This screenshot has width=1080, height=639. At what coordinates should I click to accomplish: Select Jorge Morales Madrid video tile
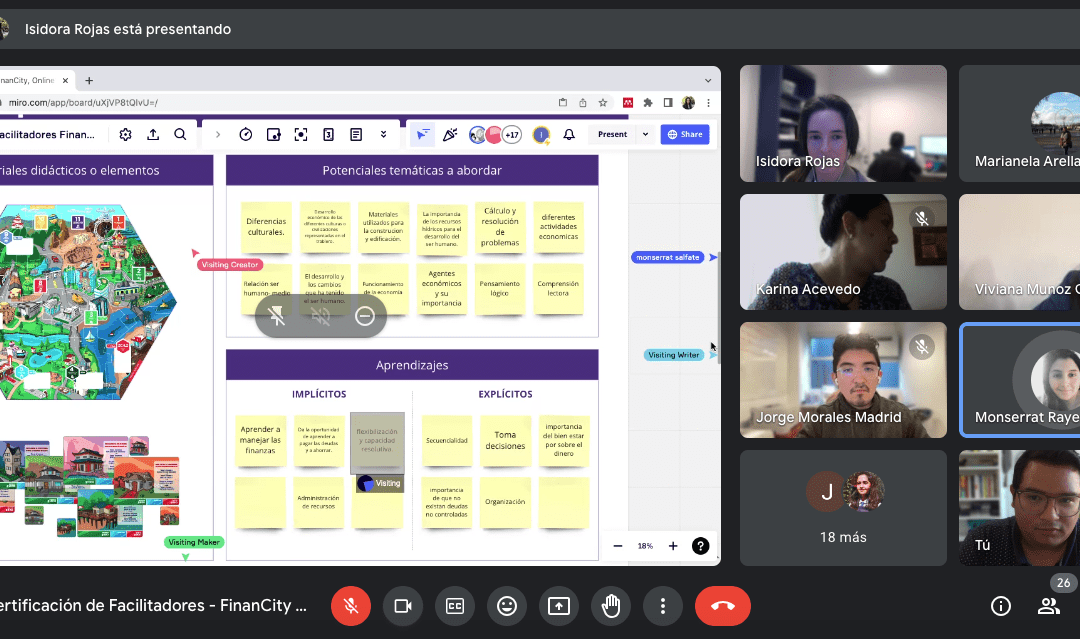point(843,380)
